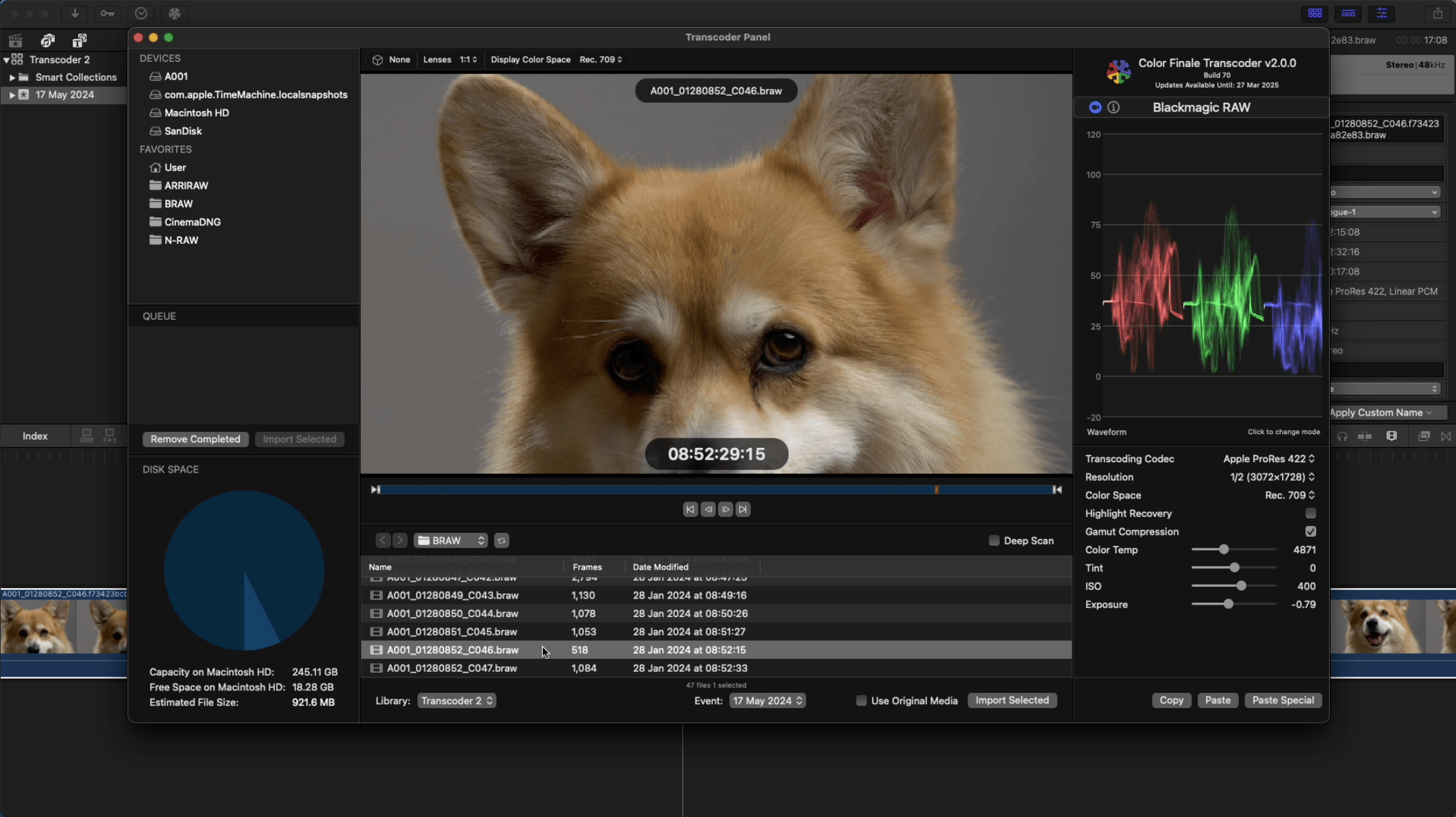Image resolution: width=1456 pixels, height=817 pixels.
Task: Click the headphones icon in the timeline toolbar
Action: (x=1342, y=436)
